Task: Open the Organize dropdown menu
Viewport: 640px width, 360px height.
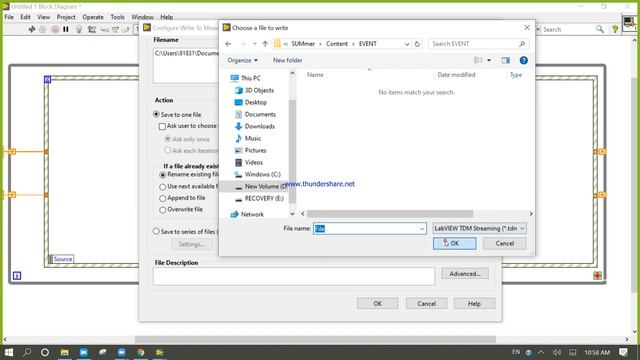Action: 242,60
